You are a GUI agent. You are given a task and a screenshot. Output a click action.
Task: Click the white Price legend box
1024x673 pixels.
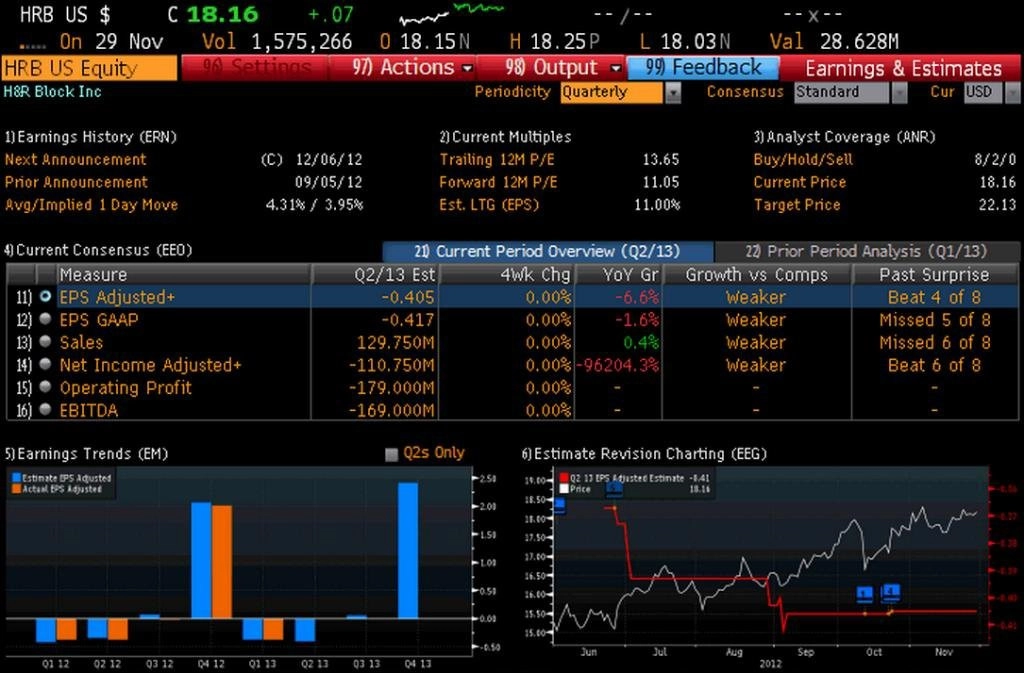(564, 488)
